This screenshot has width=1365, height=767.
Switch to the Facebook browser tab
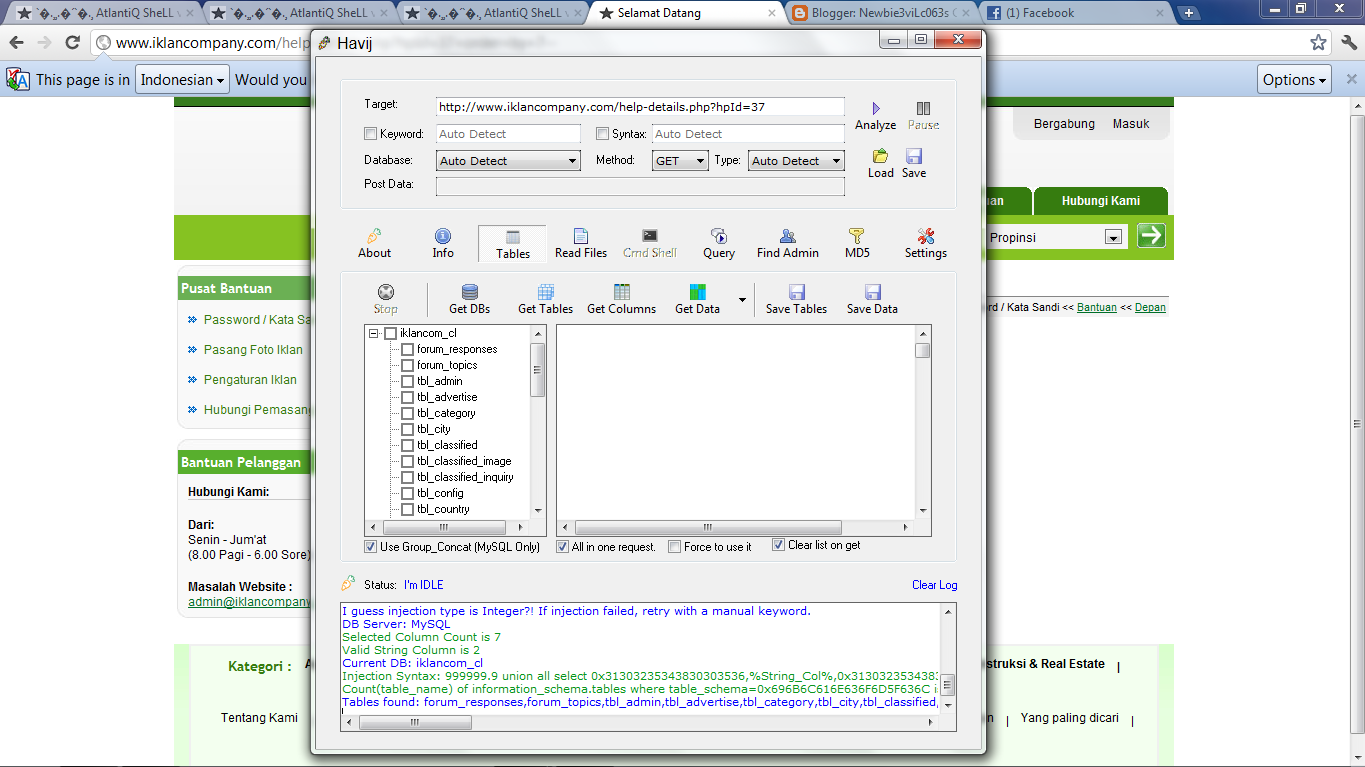[1074, 13]
